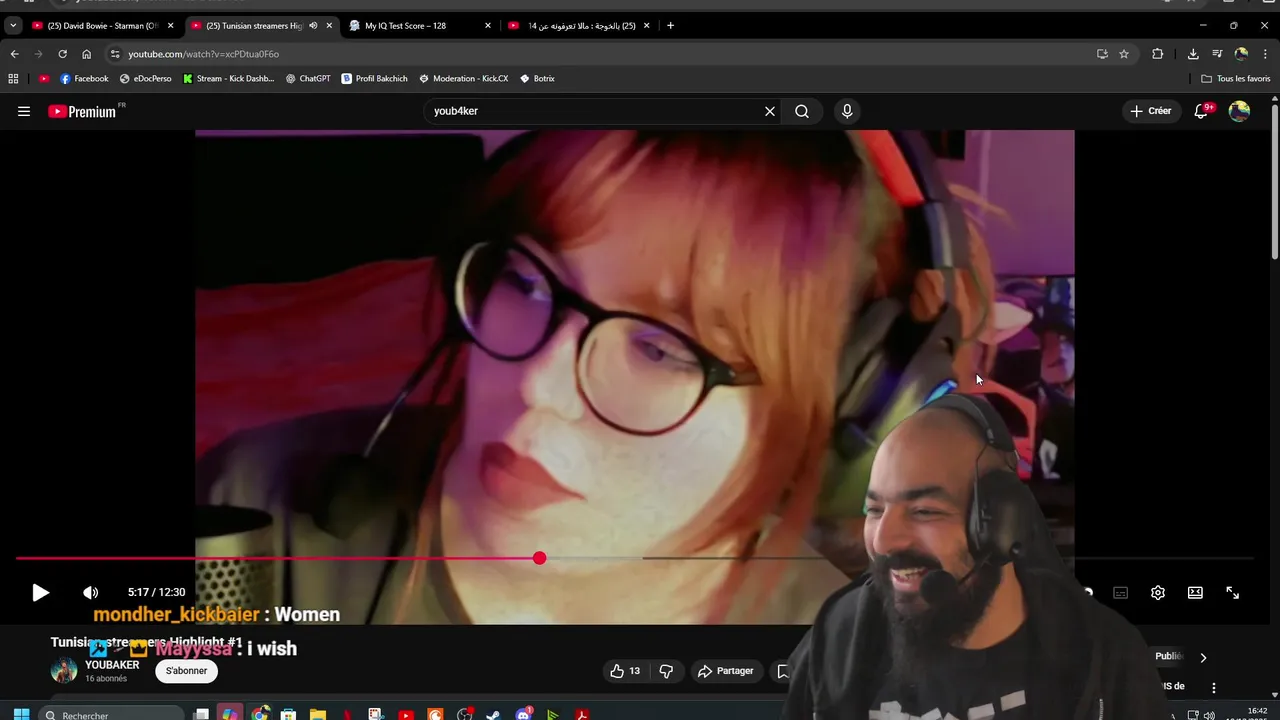Viewport: 1280px width, 720px height.
Task: Enter fullscreen video mode
Action: [x=1232, y=592]
